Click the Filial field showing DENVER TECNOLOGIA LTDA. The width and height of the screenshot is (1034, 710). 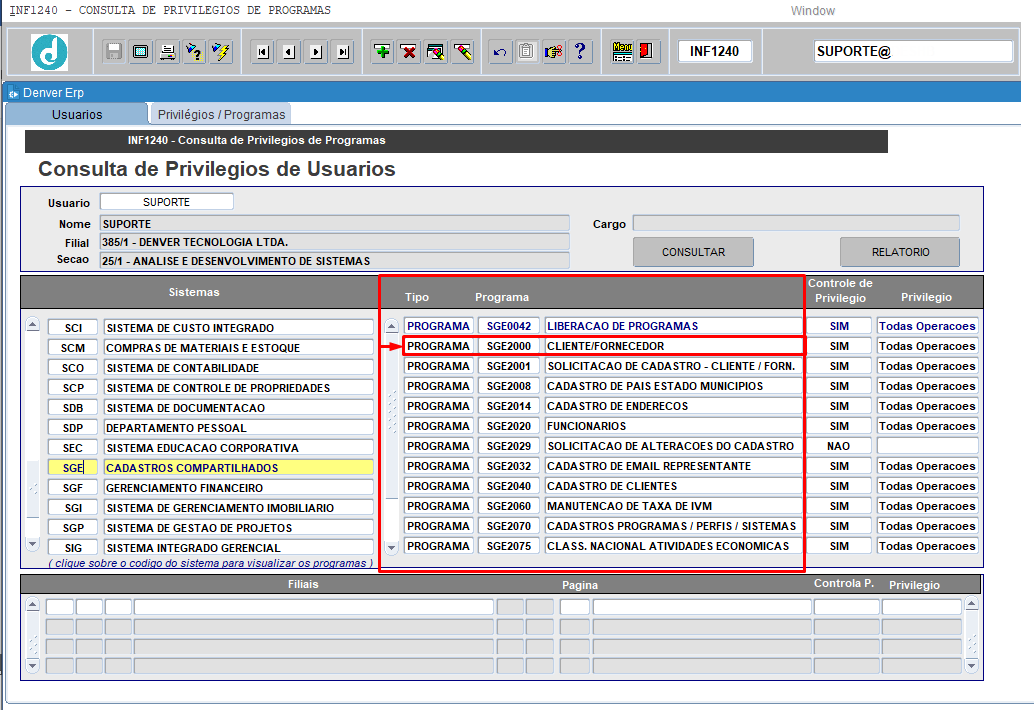tap(334, 242)
